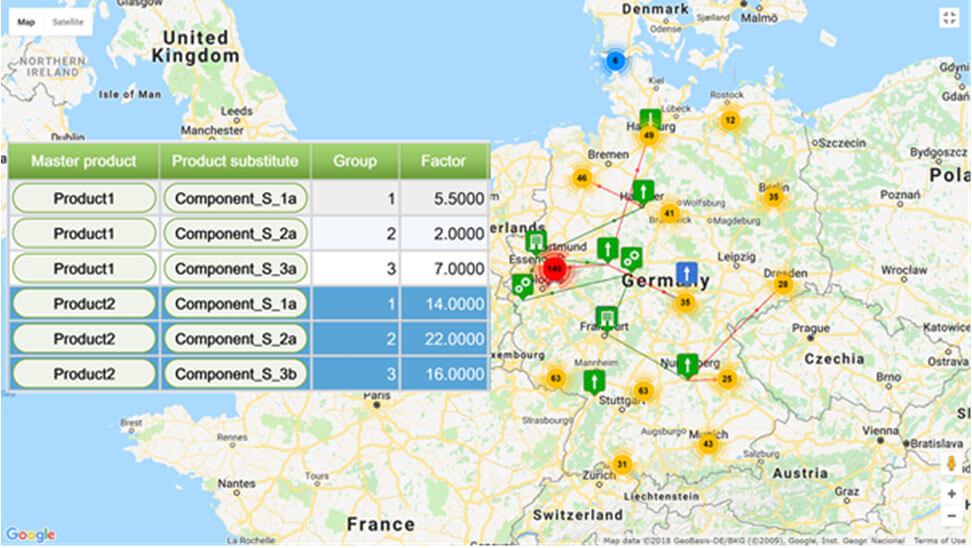
Task: Open the yellow cluster marker labeled 12
Action: click(730, 120)
